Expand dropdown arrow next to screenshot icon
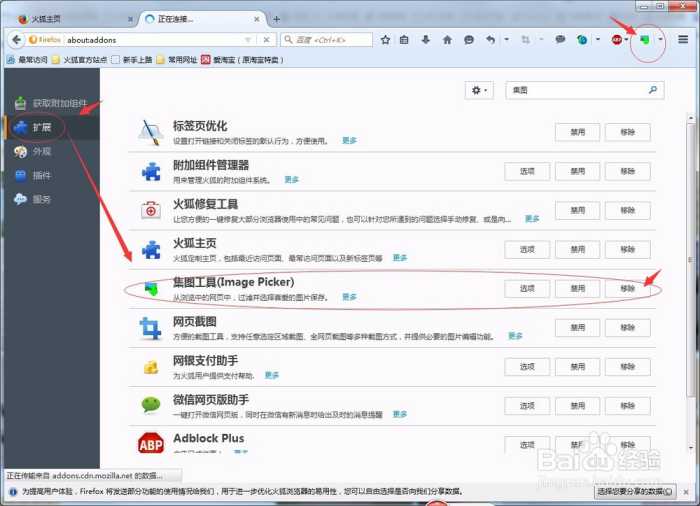This screenshot has height=506, width=700. point(541,40)
